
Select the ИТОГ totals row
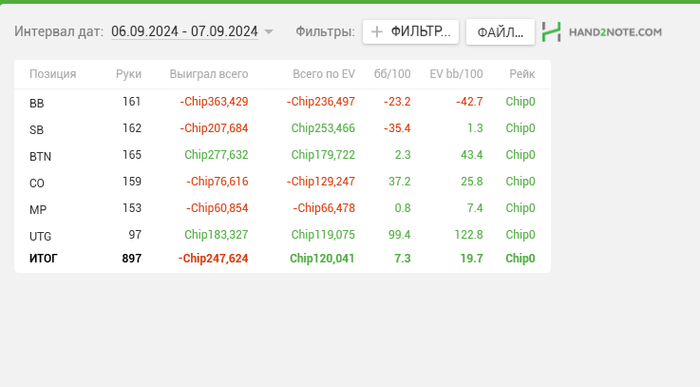[x=282, y=258]
